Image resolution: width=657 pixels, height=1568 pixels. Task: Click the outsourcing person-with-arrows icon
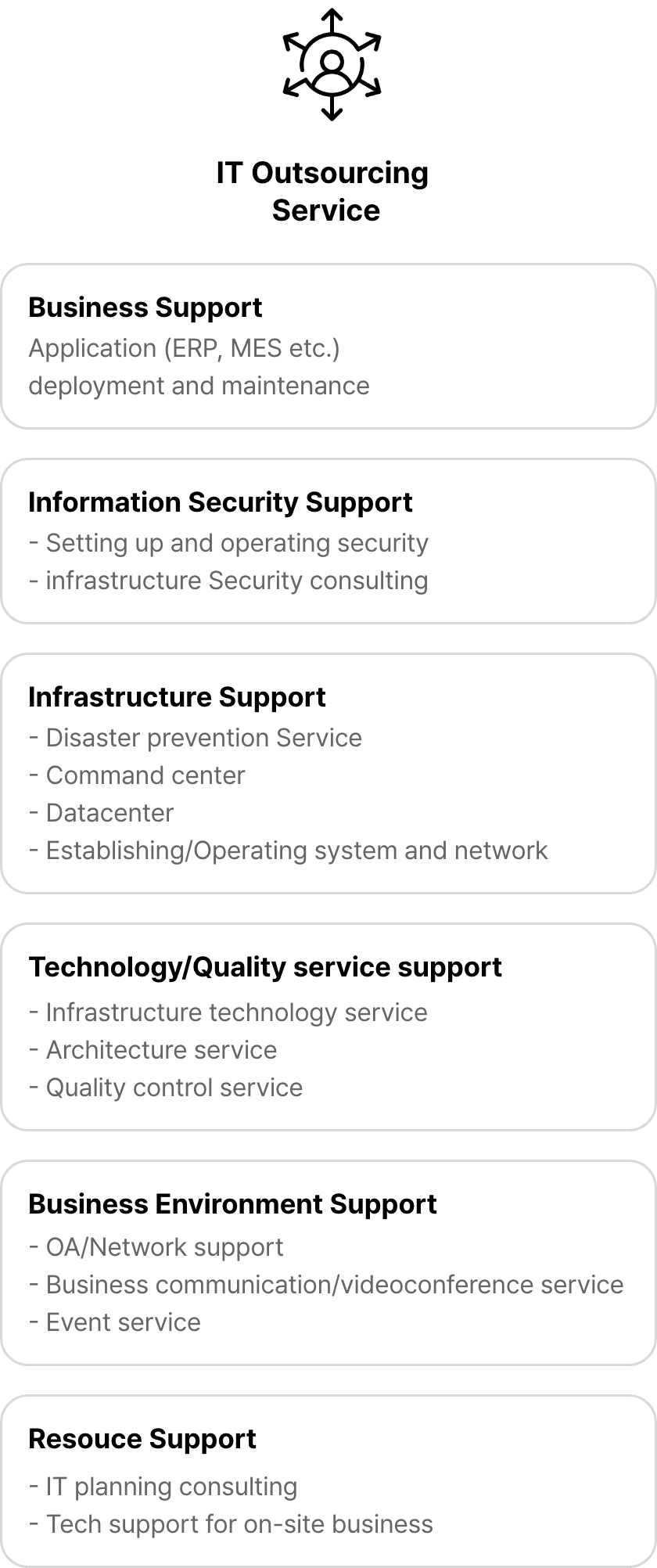(x=332, y=64)
